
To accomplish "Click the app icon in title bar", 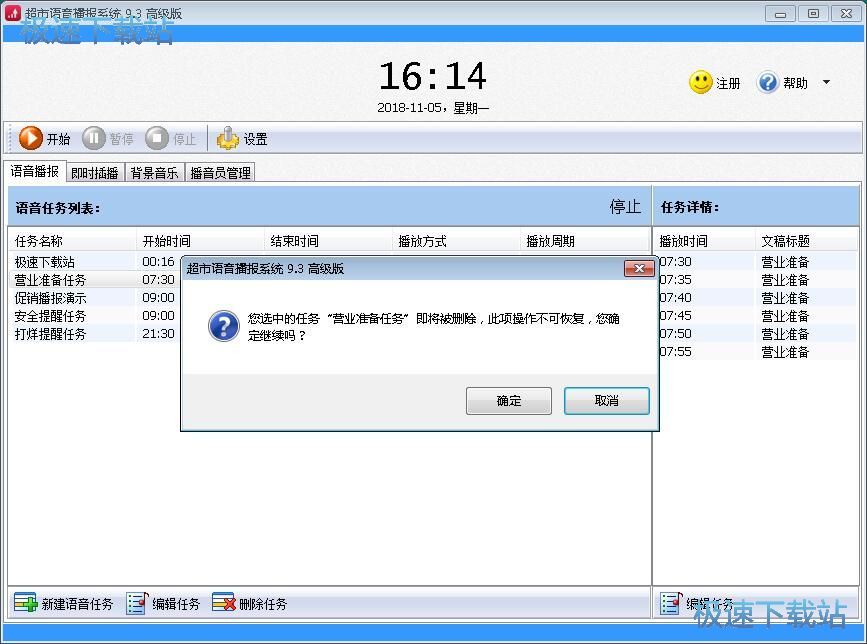I will click(13, 13).
